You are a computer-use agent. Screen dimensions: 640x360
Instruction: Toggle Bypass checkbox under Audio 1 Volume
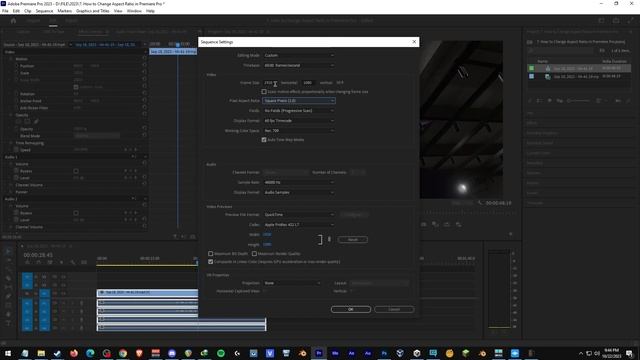(x=76, y=171)
